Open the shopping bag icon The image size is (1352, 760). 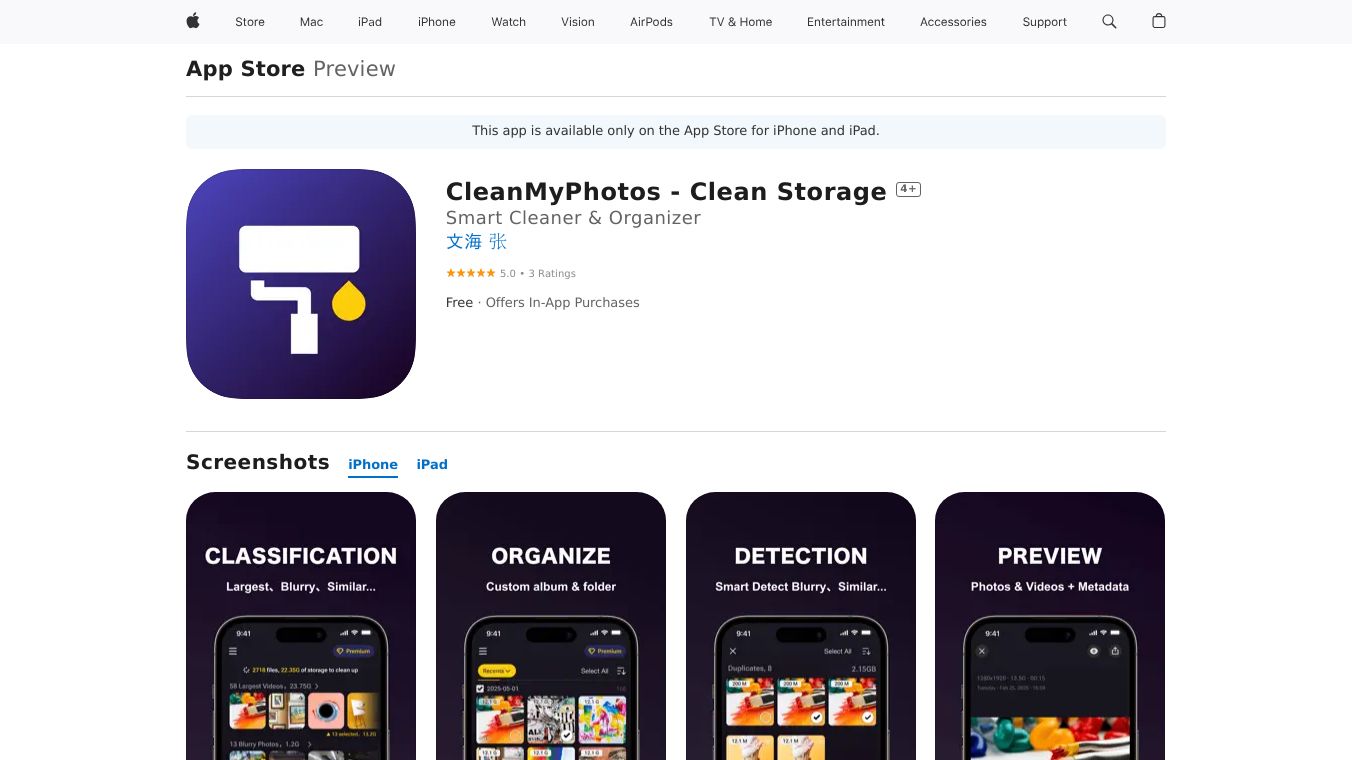1159,21
